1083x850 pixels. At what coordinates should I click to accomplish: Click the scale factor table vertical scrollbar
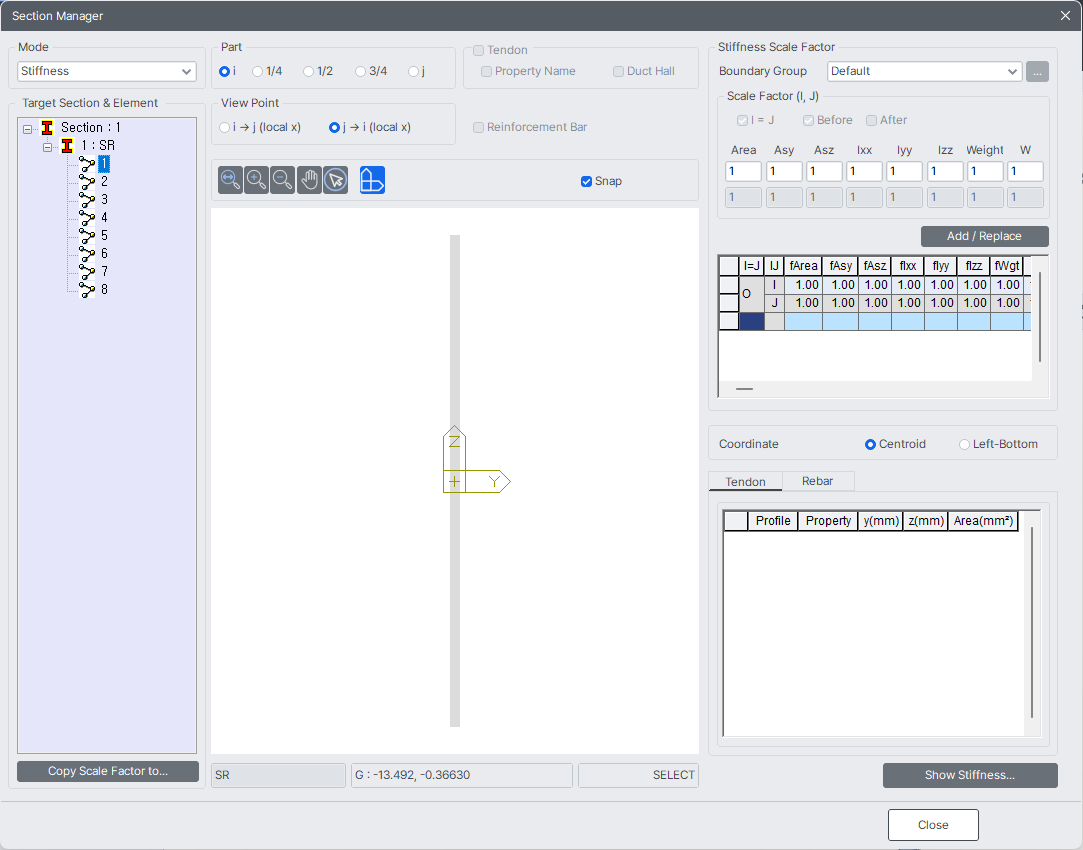pos(1039,318)
